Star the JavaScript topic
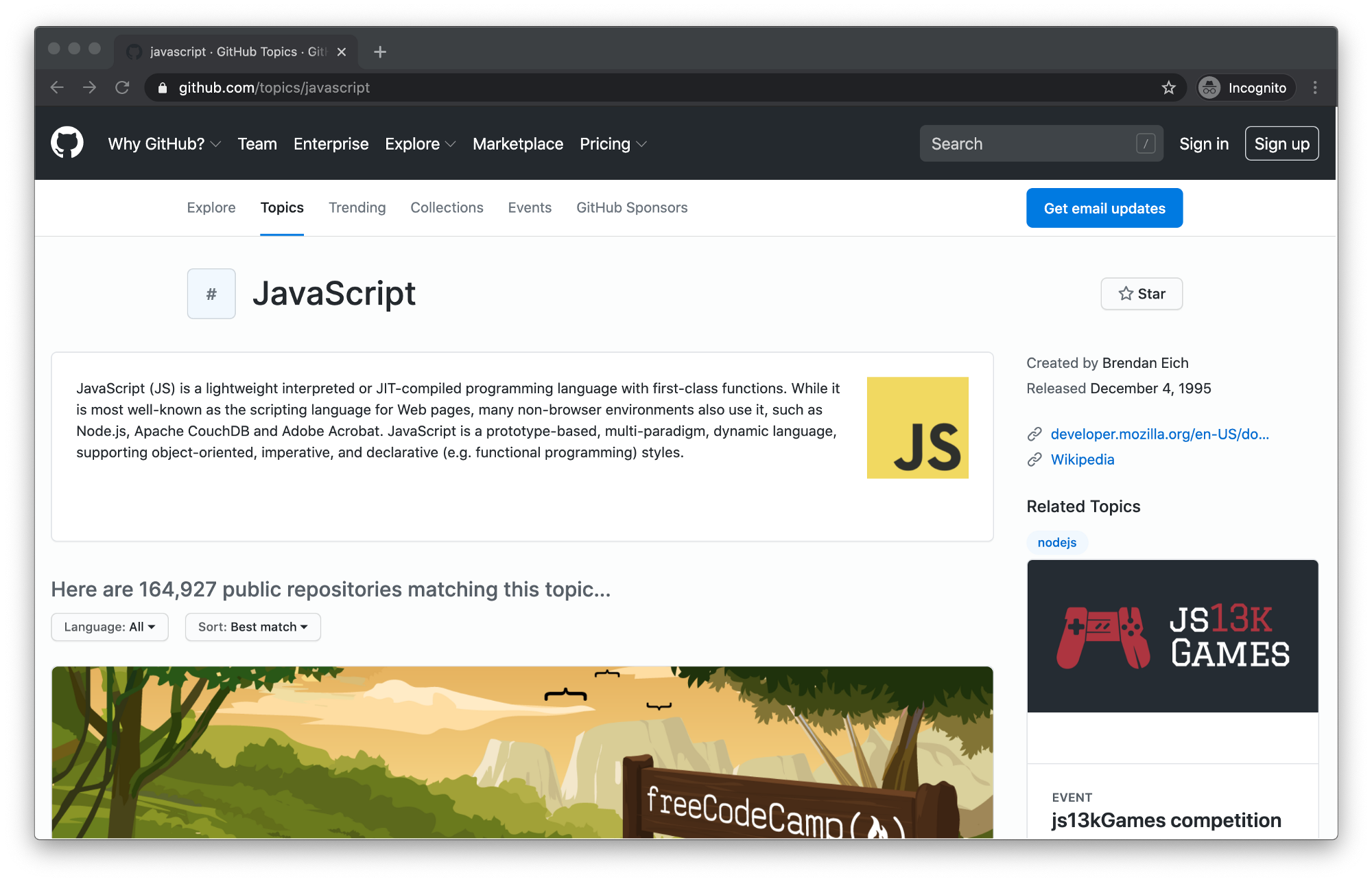1372x882 pixels. click(x=1141, y=293)
